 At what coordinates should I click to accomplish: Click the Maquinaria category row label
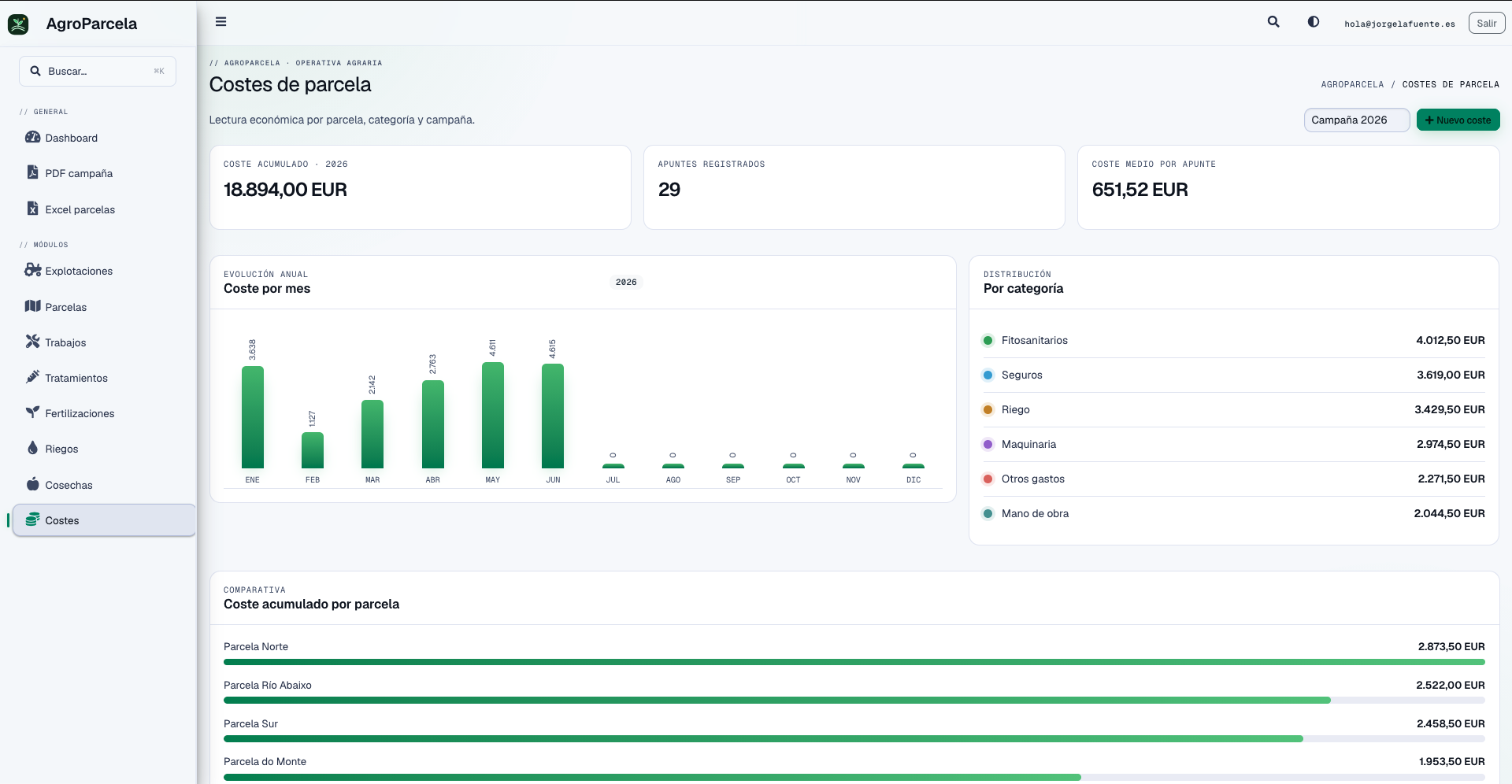tap(1028, 444)
